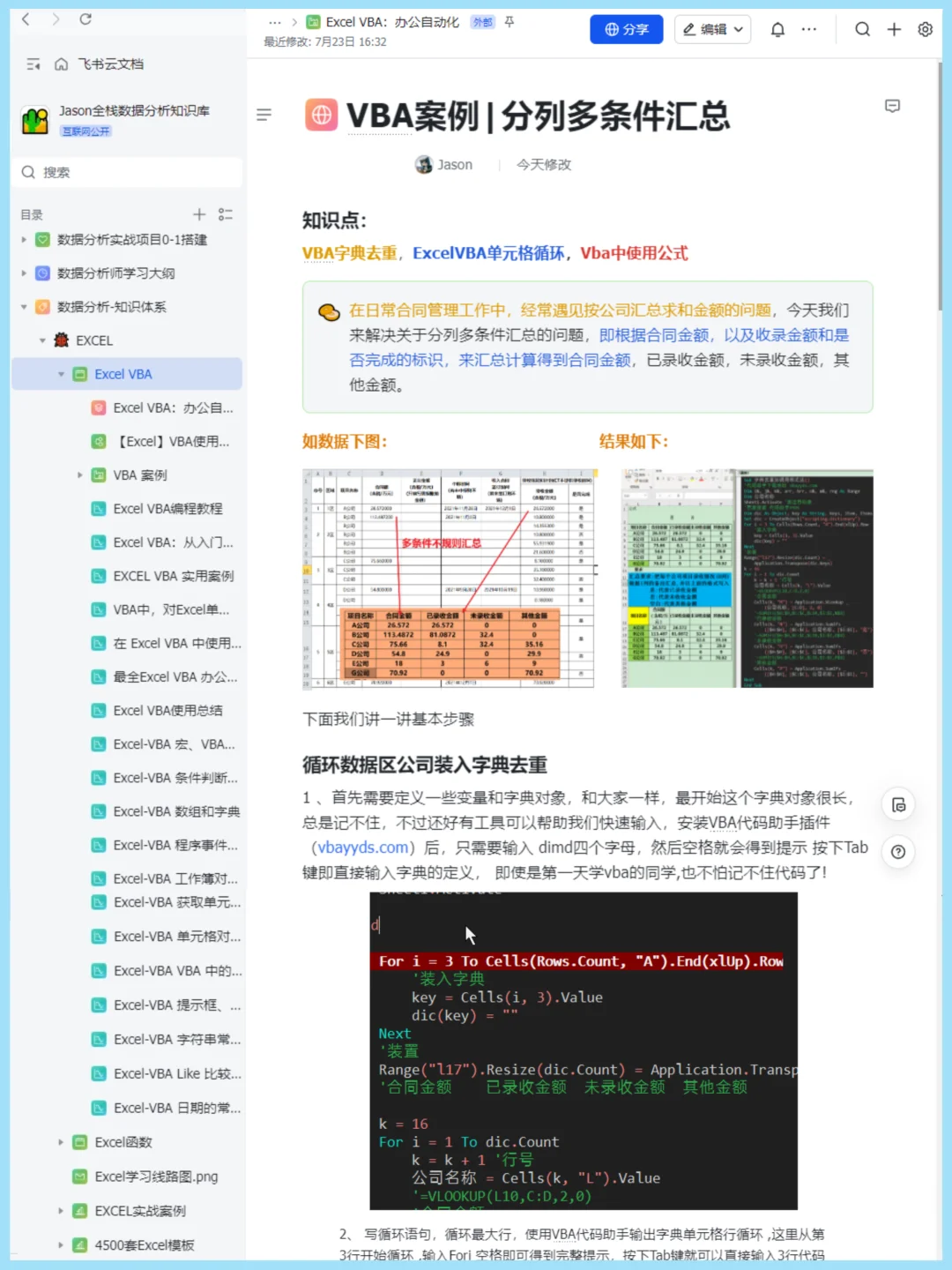Click the feedback icon above the help icon

pyautogui.click(x=897, y=804)
